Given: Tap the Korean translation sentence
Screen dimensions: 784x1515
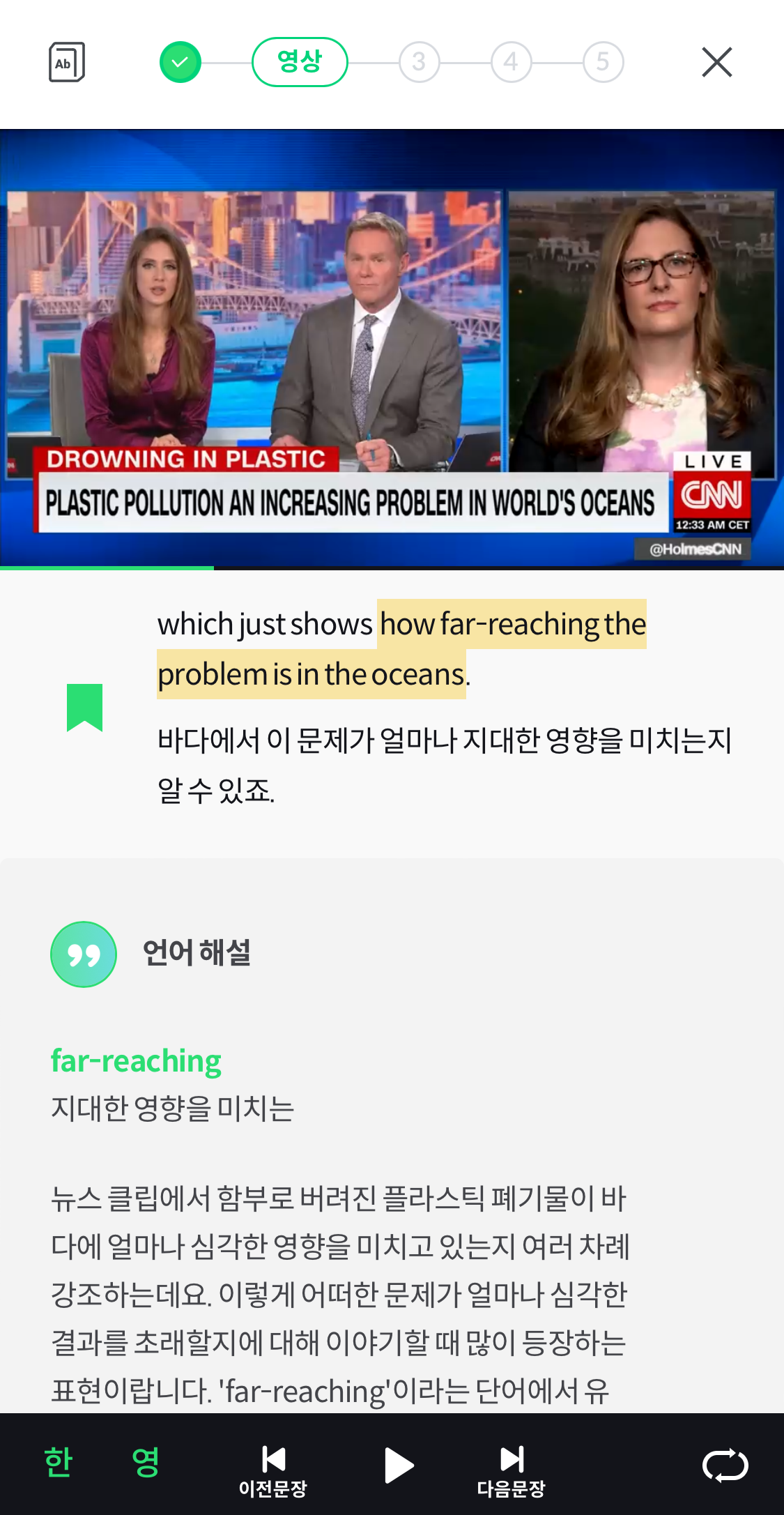Looking at the screenshot, I should coord(445,765).
